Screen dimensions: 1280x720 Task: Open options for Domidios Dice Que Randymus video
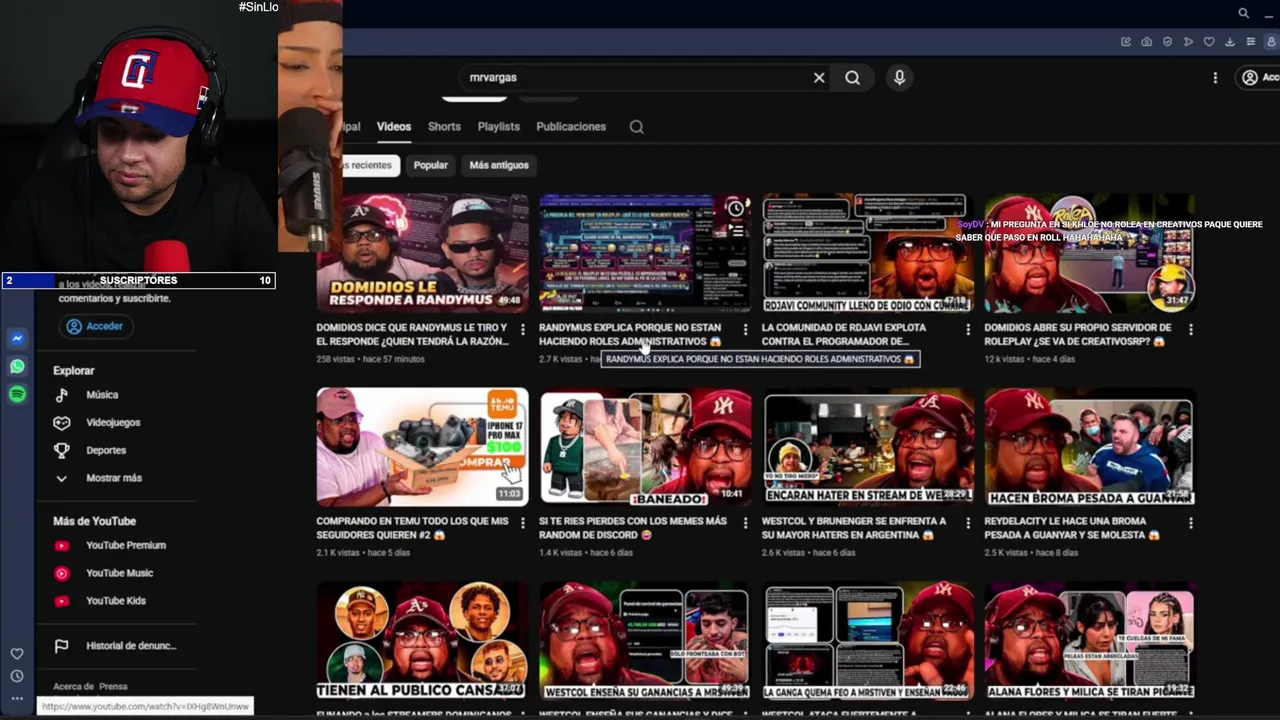(522, 329)
